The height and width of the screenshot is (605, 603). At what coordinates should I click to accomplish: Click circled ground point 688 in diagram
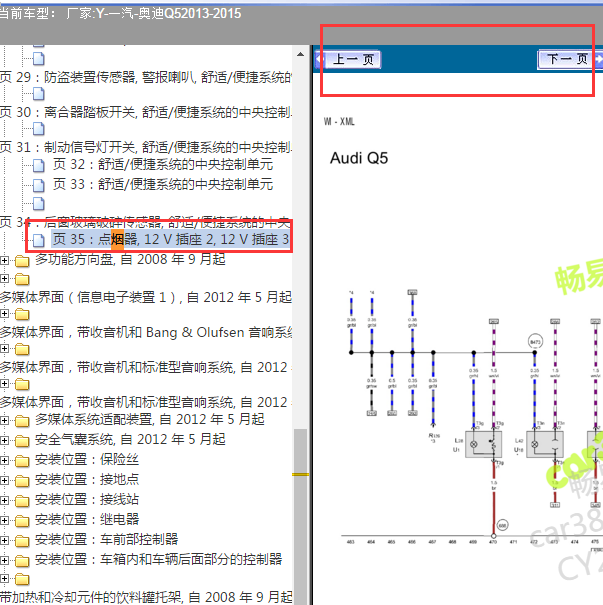click(x=502, y=526)
